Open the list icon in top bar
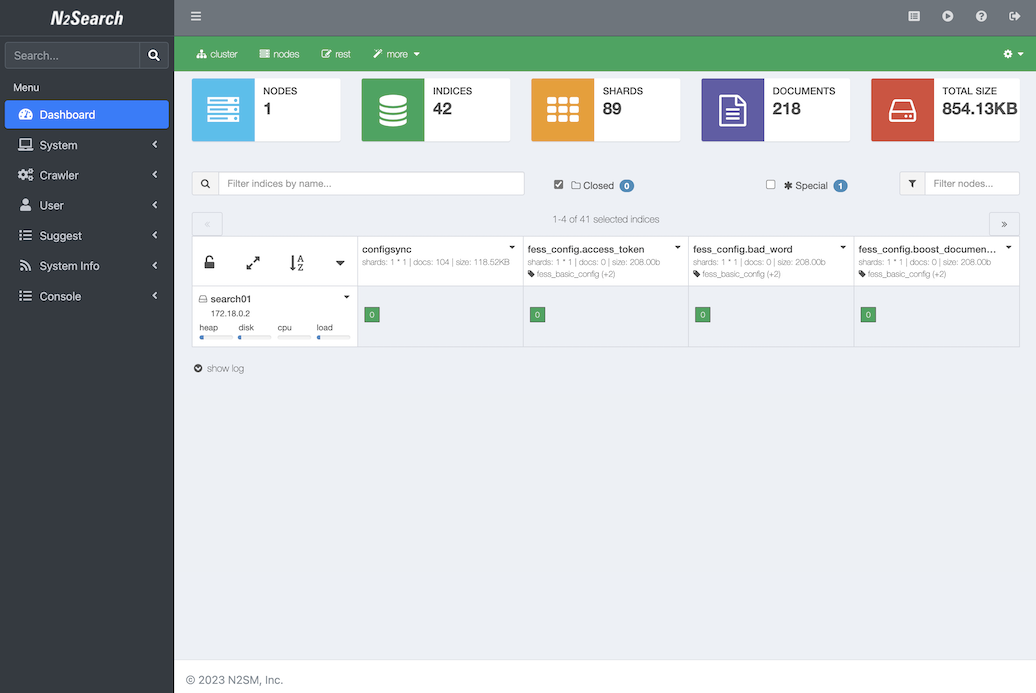 [x=914, y=17]
